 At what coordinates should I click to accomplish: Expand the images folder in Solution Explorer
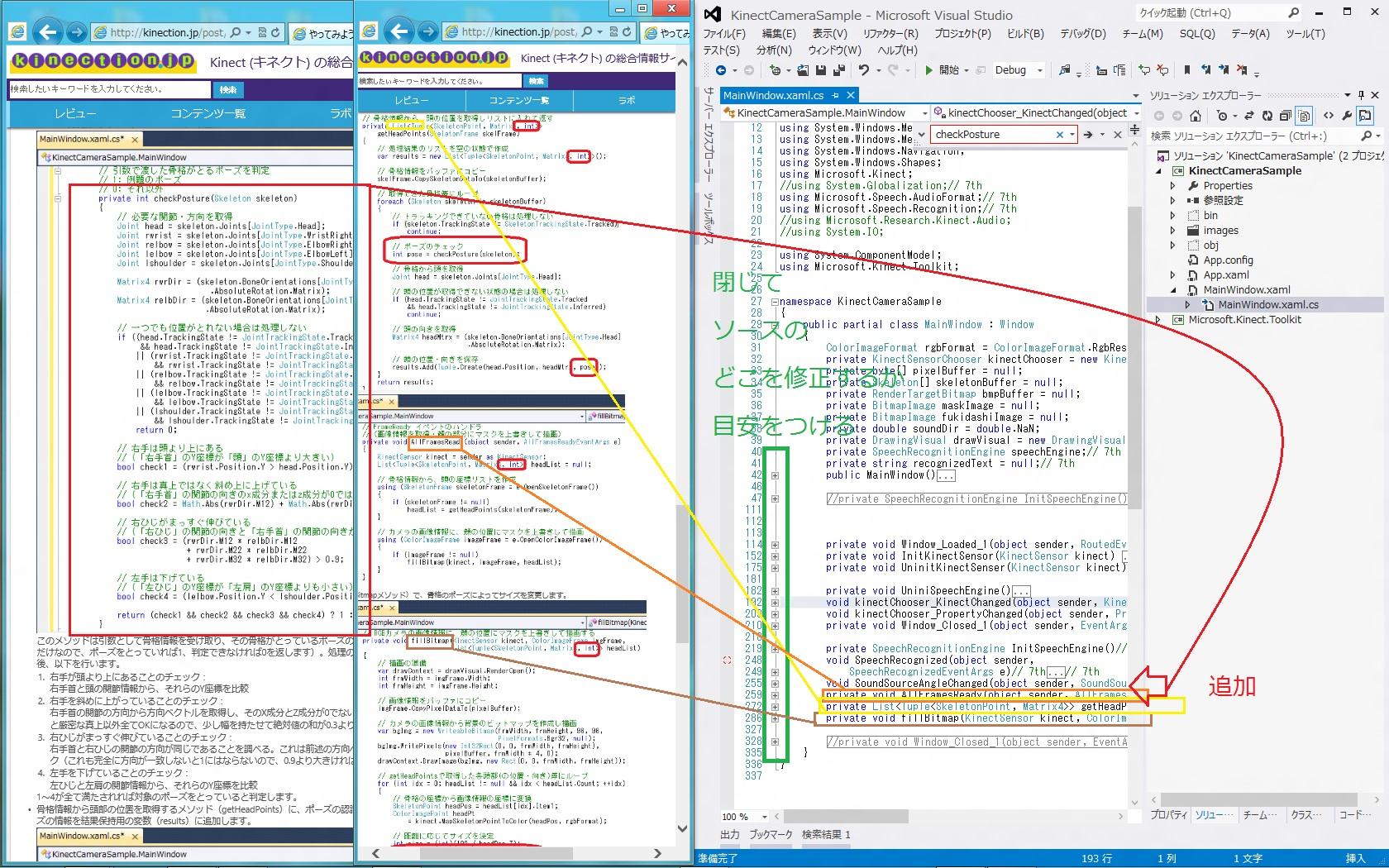coord(1172,231)
